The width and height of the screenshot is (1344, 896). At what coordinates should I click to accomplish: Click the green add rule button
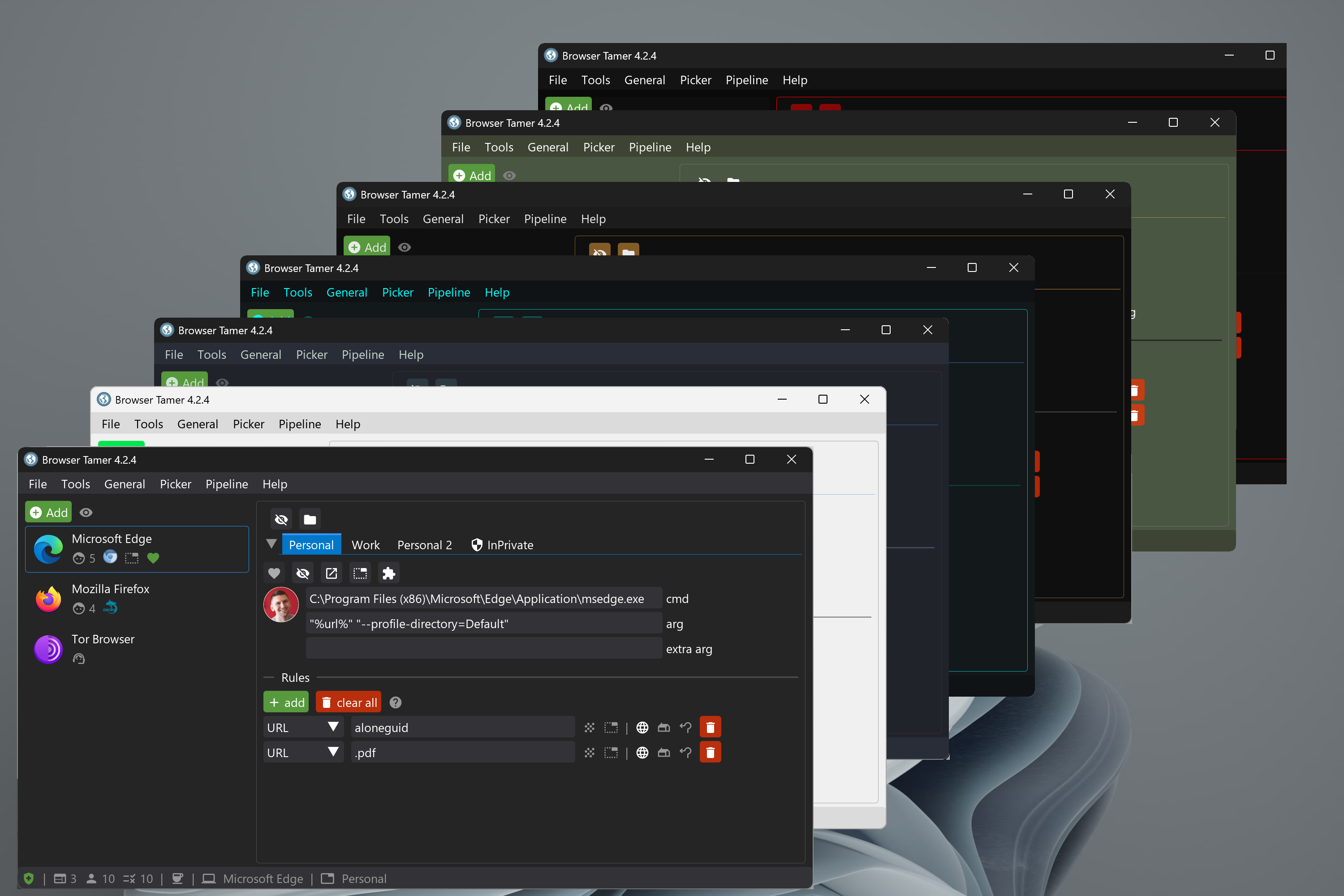[286, 702]
